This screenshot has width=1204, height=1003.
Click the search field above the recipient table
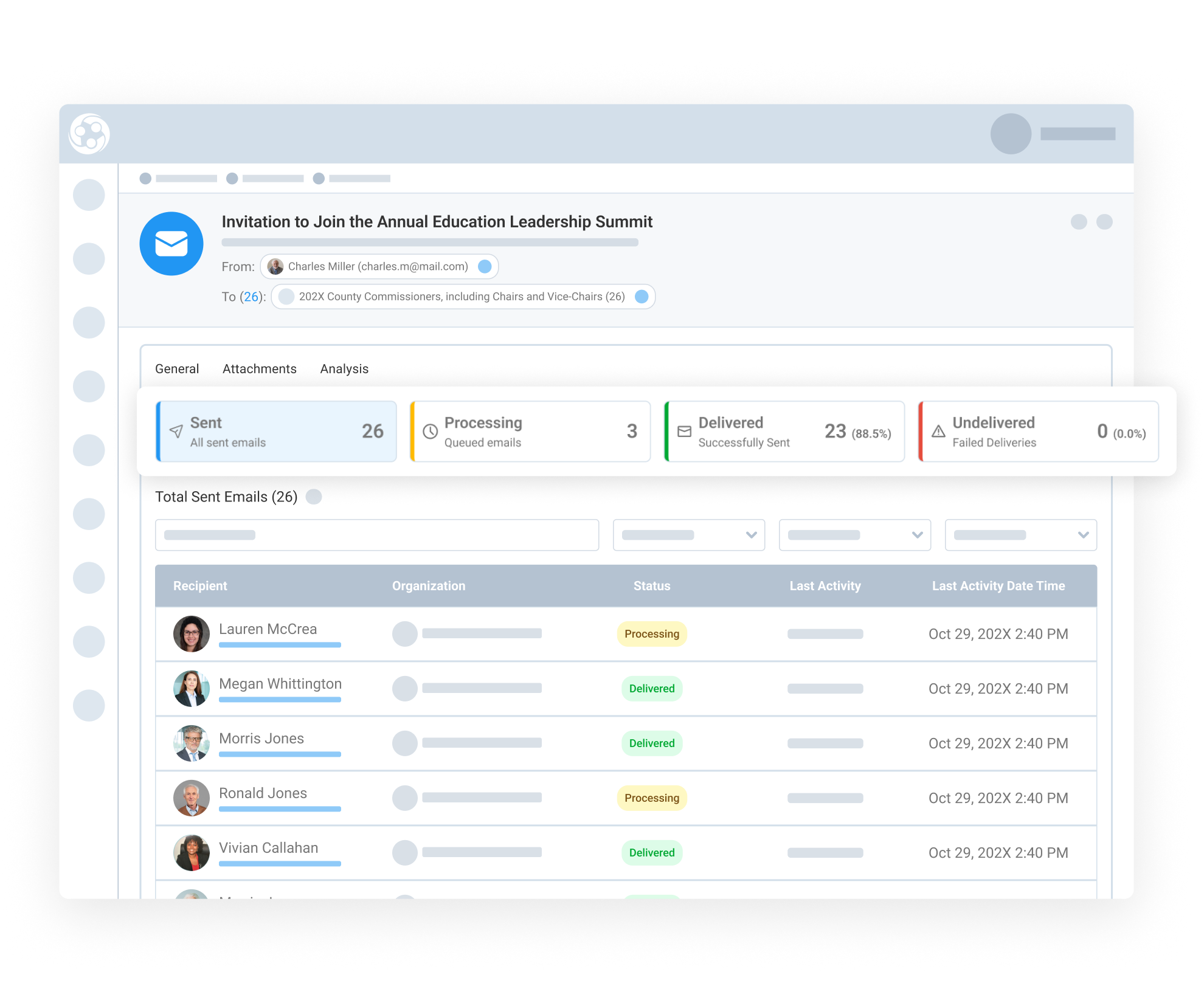coord(377,535)
